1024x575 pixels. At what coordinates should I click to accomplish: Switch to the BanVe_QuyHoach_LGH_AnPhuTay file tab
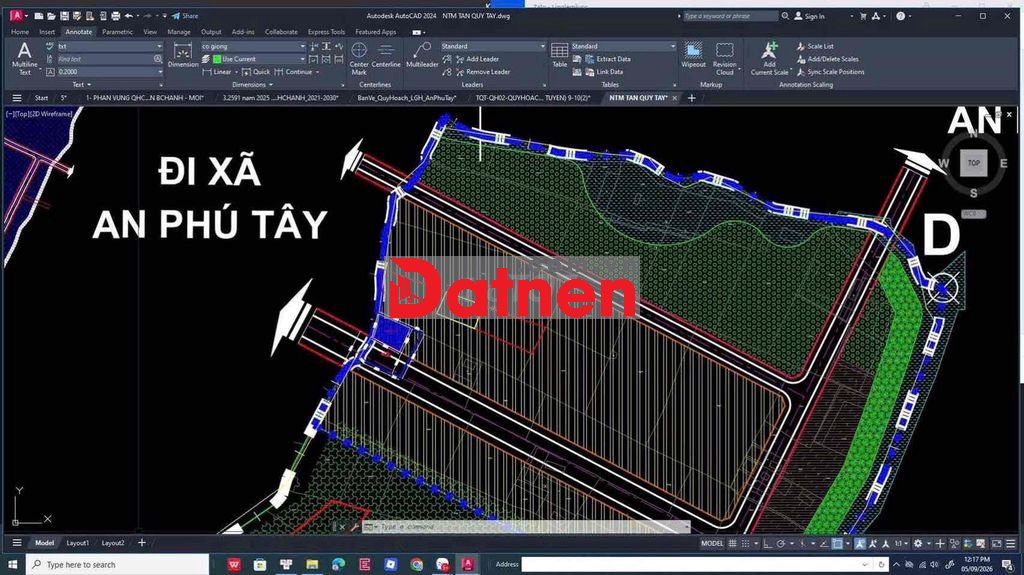pos(406,97)
